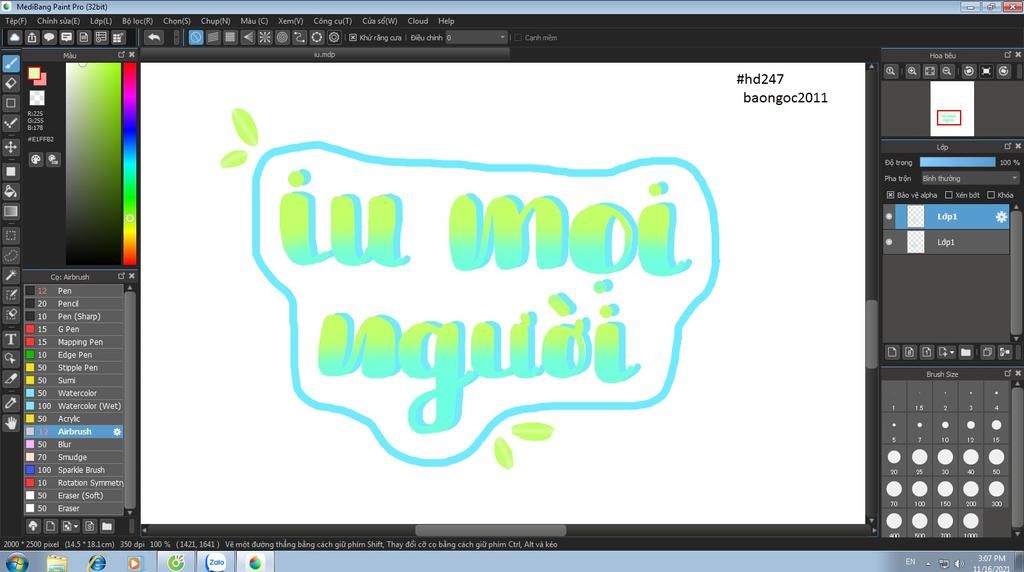The width and height of the screenshot is (1024, 572).
Task: Open the Lớp(L) menu
Action: click(x=101, y=21)
